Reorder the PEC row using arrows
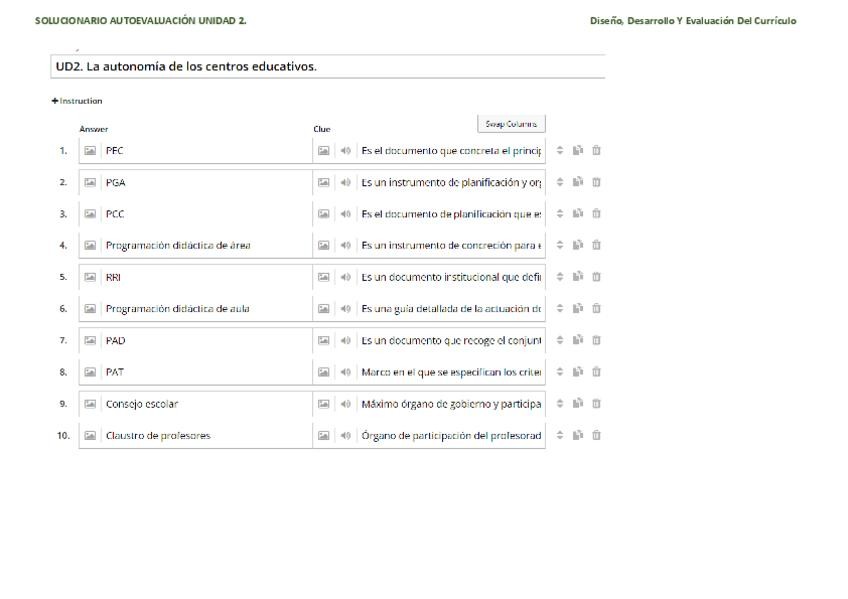This screenshot has width=848, height=599. tap(560, 151)
